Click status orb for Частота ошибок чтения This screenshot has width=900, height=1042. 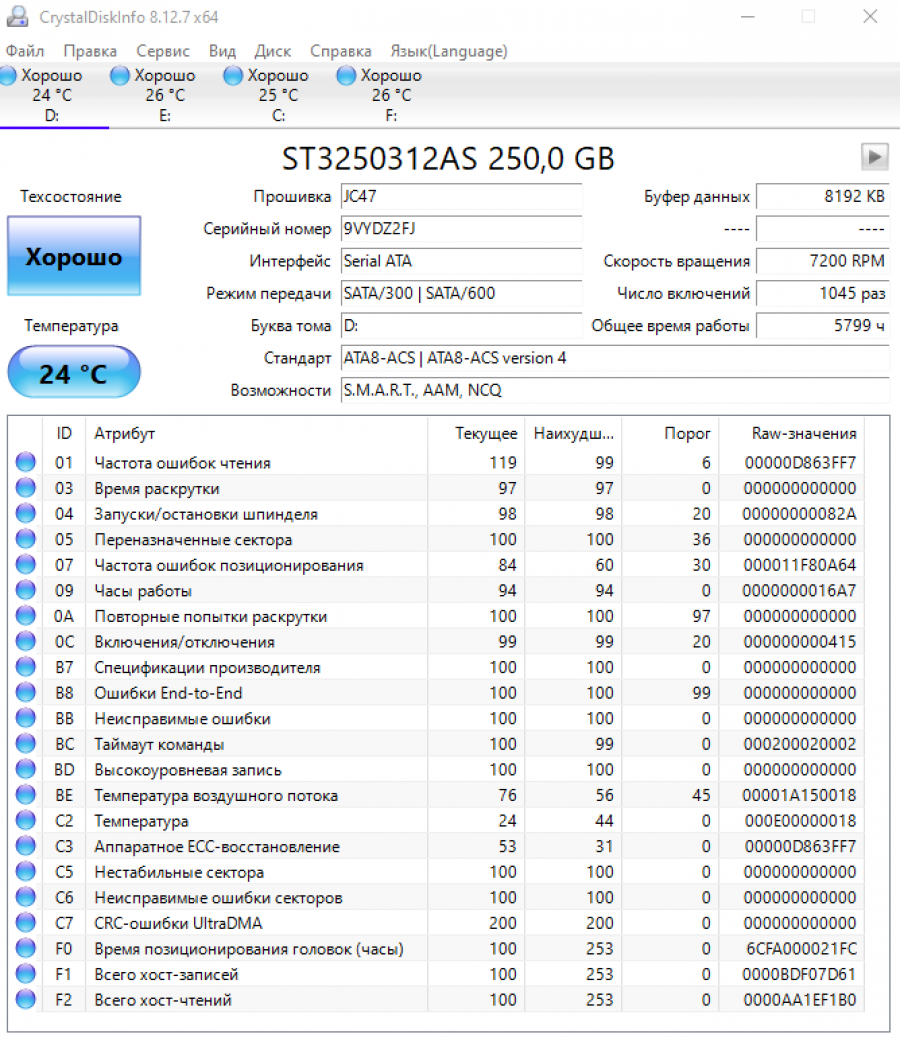[25, 462]
